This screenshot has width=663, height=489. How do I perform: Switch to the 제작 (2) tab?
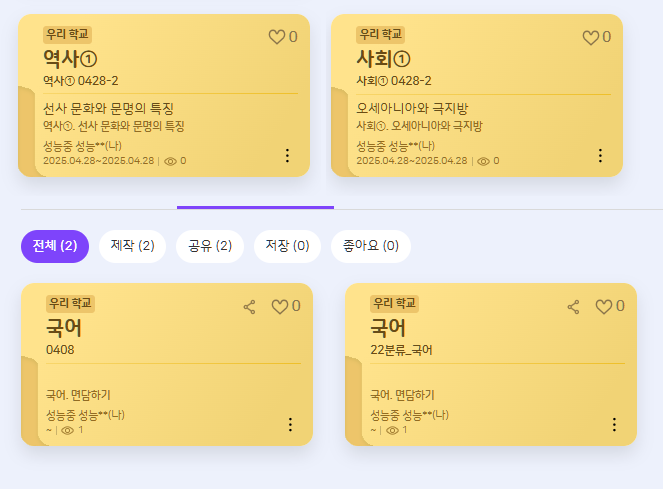(x=132, y=246)
